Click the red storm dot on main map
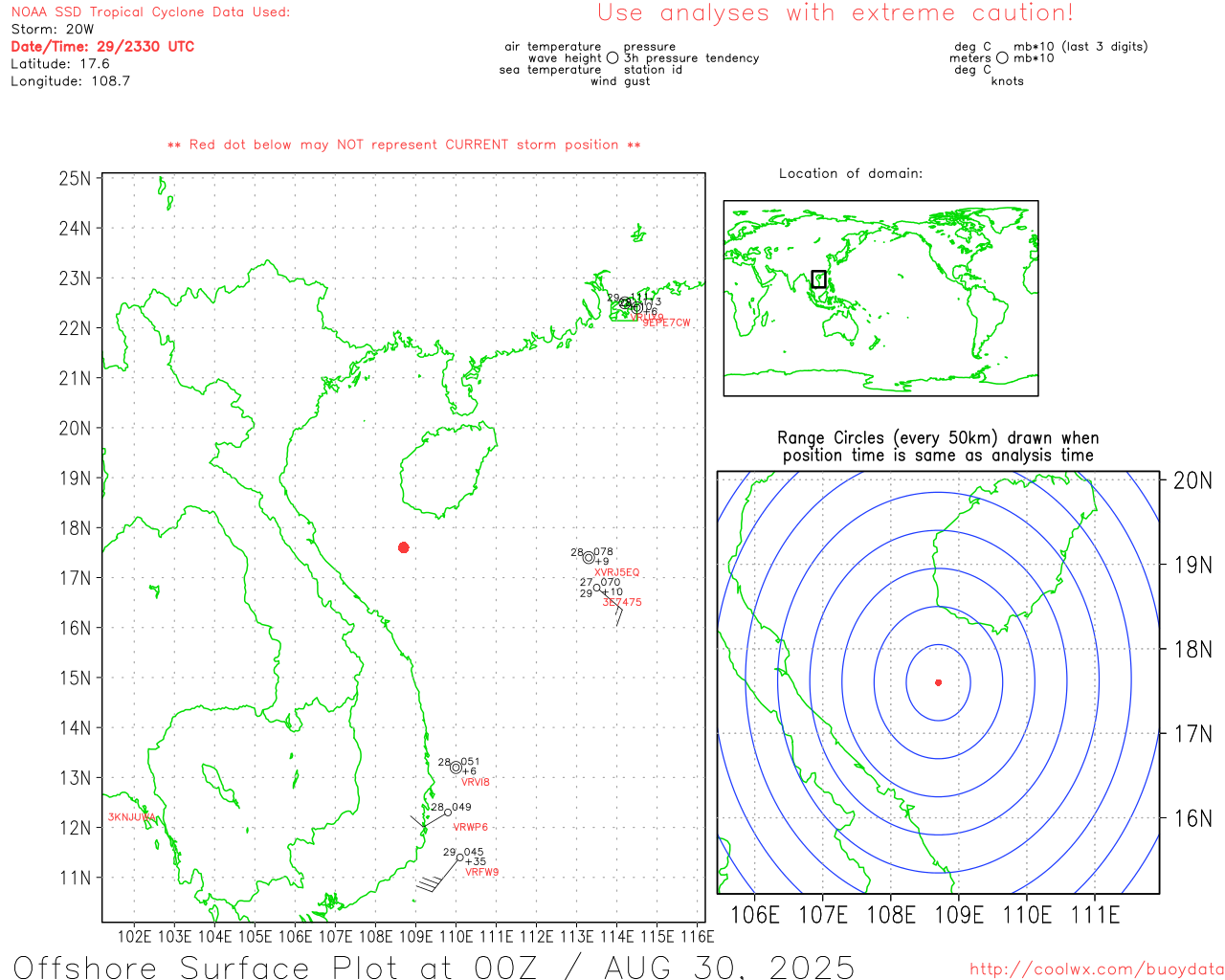The width and height of the screenshot is (1225, 980). pos(404,547)
